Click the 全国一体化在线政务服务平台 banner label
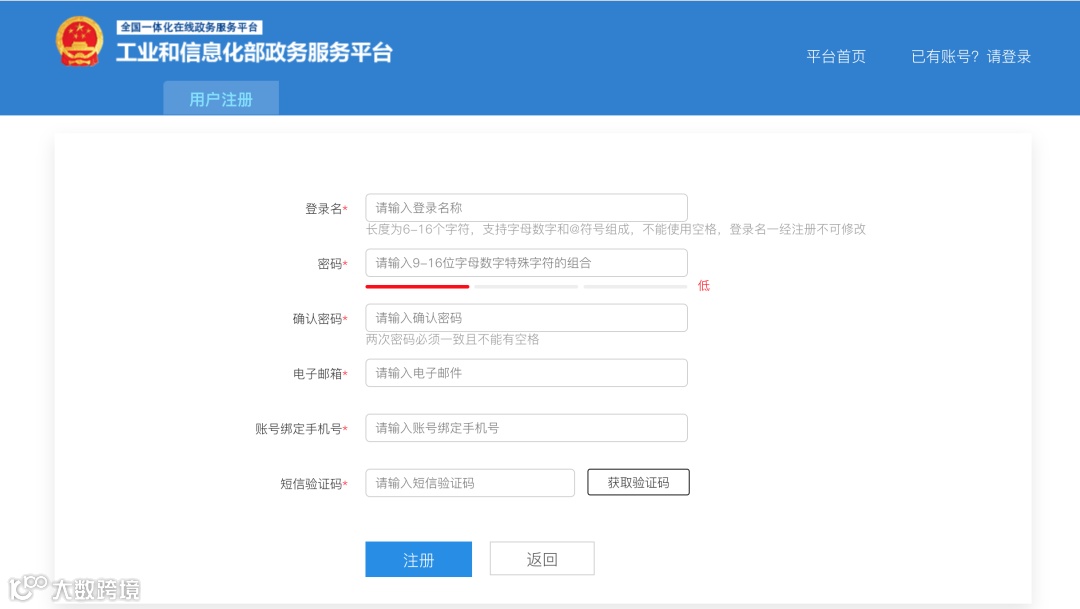Screen dimensions: 1080x609 point(189,27)
